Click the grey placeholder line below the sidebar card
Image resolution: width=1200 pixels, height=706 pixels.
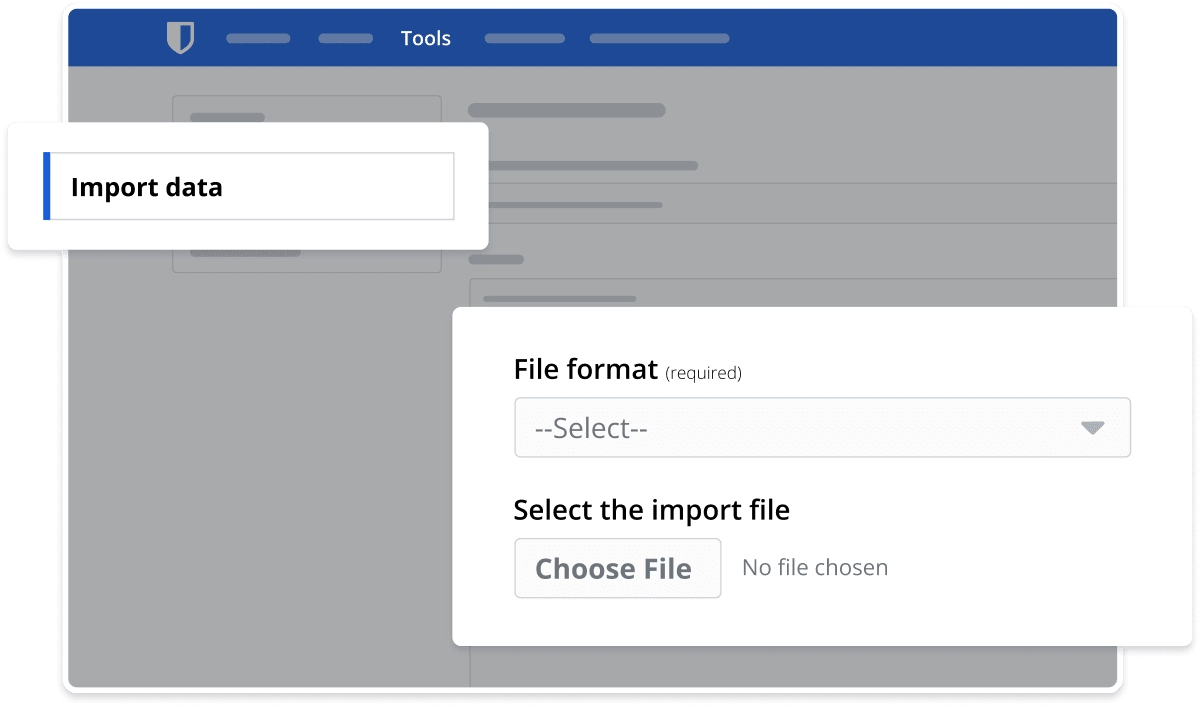[245, 251]
